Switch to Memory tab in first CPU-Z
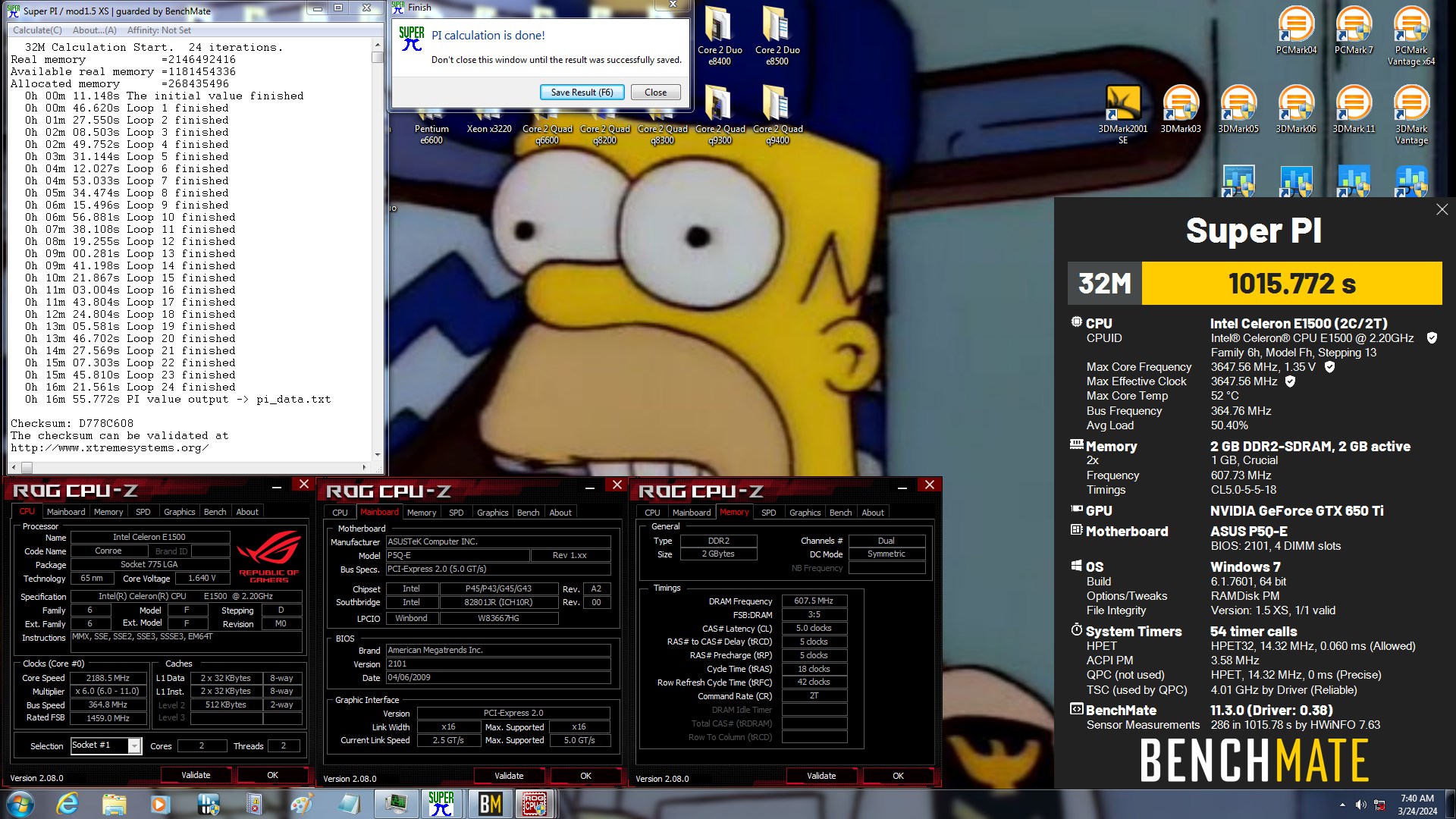The height and width of the screenshot is (819, 1456). [108, 512]
